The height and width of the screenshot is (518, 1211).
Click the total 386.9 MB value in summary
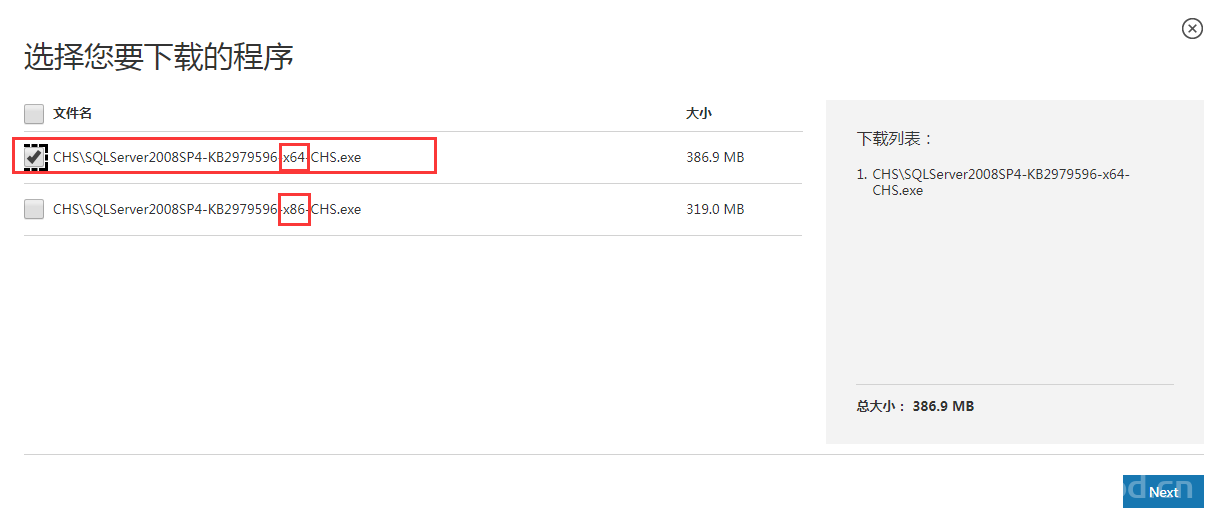click(943, 406)
